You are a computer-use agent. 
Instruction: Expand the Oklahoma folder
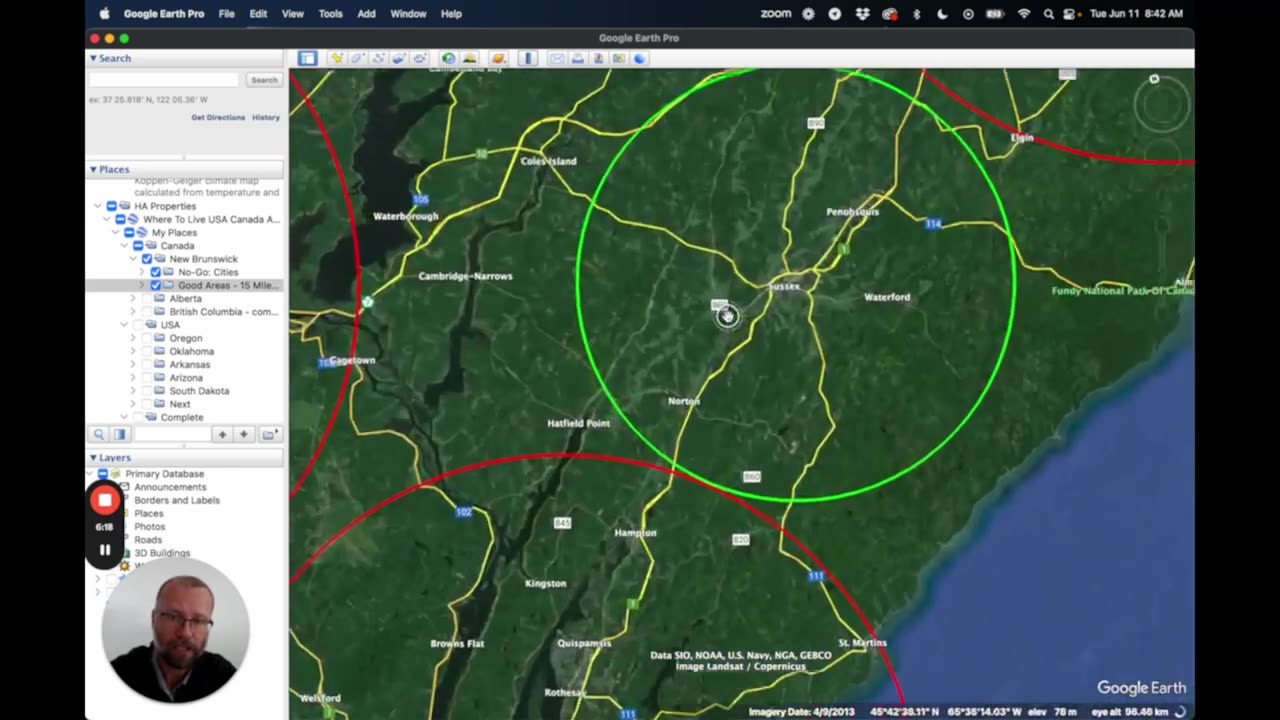133,351
